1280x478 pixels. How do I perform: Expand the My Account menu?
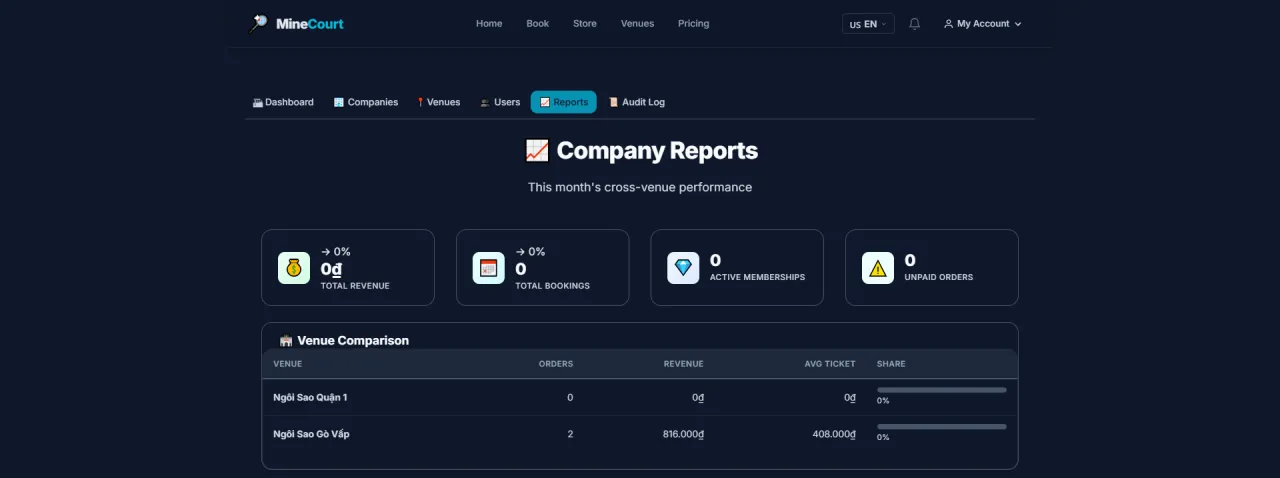click(982, 24)
